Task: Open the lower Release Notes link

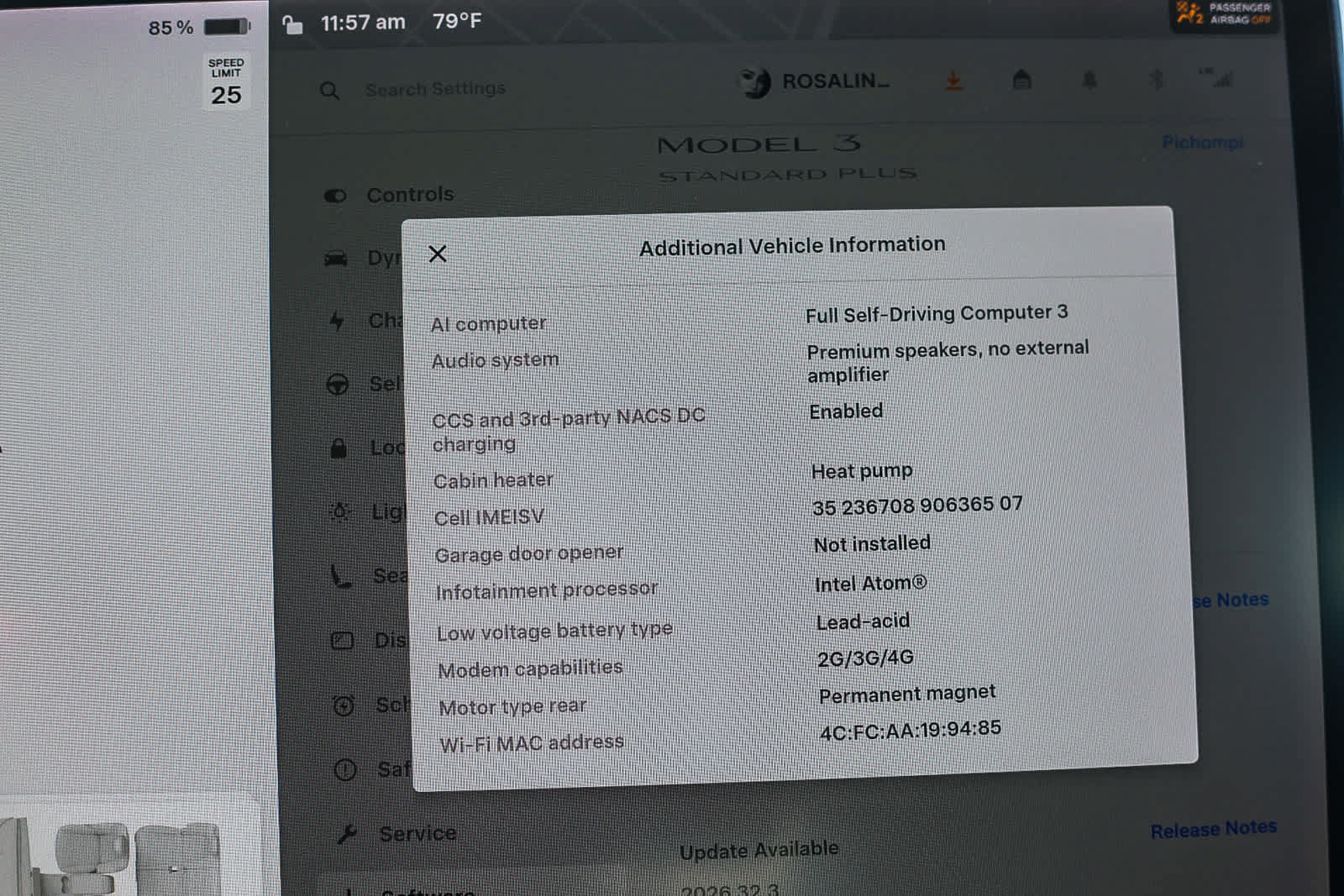Action: click(1213, 830)
